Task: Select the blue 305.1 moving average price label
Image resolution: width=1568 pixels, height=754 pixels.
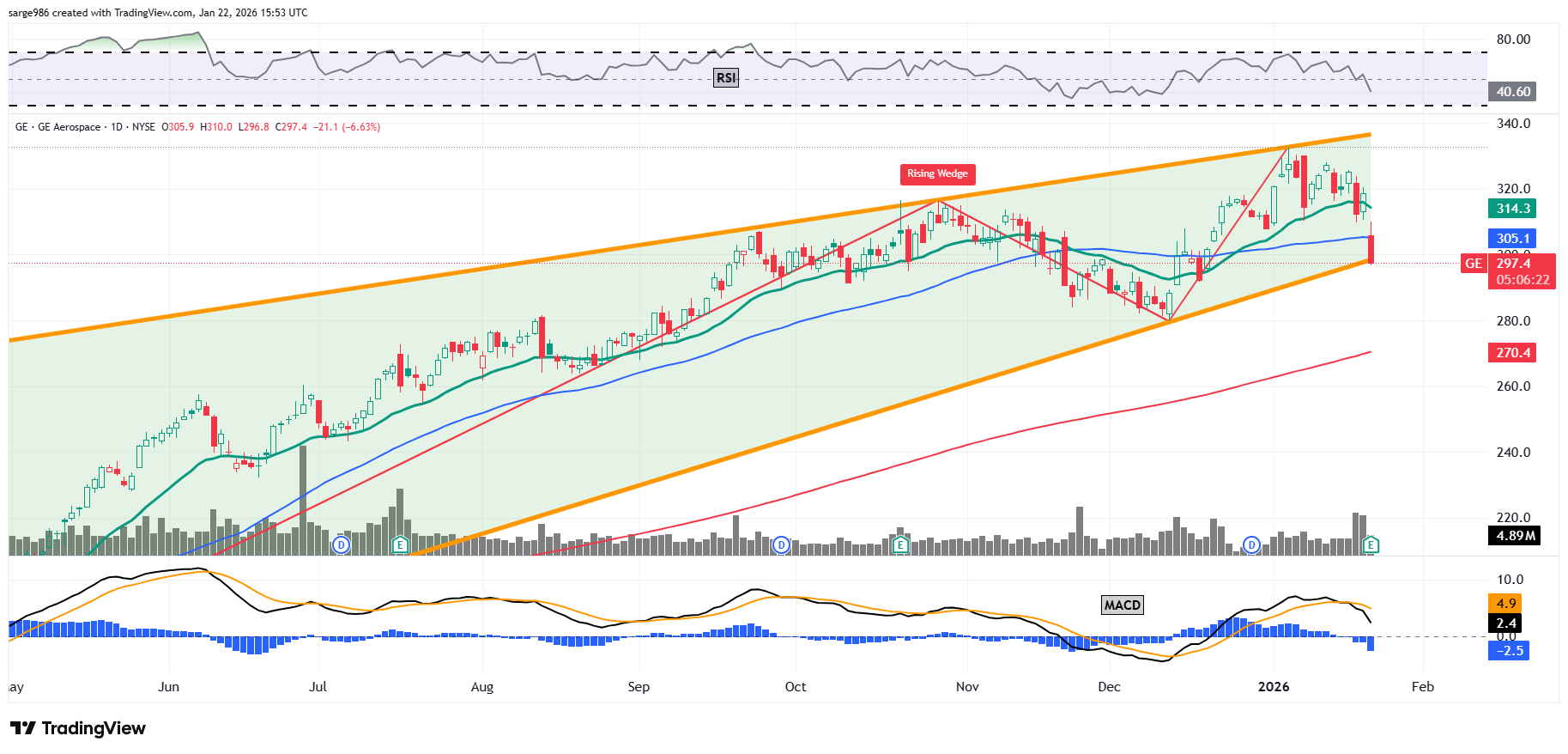Action: click(x=1512, y=239)
